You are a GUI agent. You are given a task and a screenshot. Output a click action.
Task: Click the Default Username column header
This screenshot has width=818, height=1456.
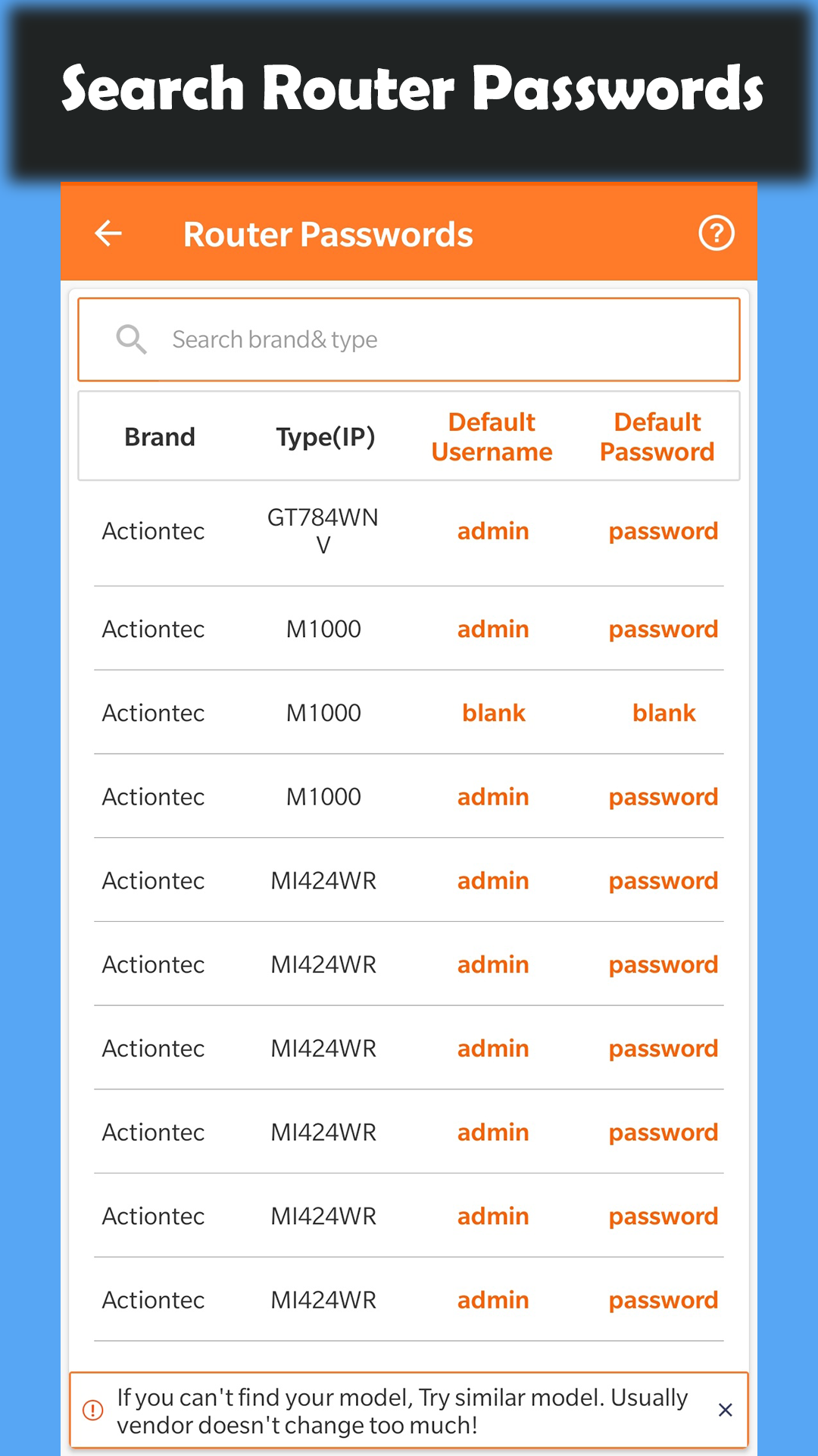492,436
